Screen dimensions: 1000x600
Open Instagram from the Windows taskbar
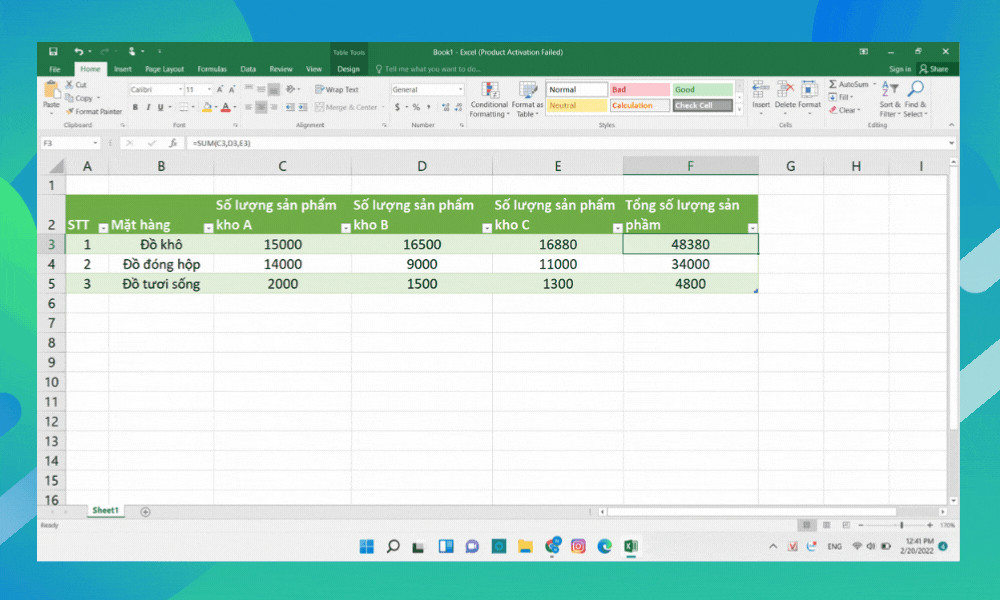point(578,546)
